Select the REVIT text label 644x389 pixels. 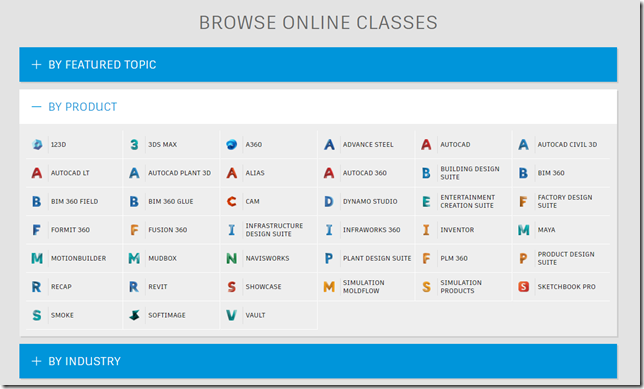pyautogui.click(x=158, y=286)
